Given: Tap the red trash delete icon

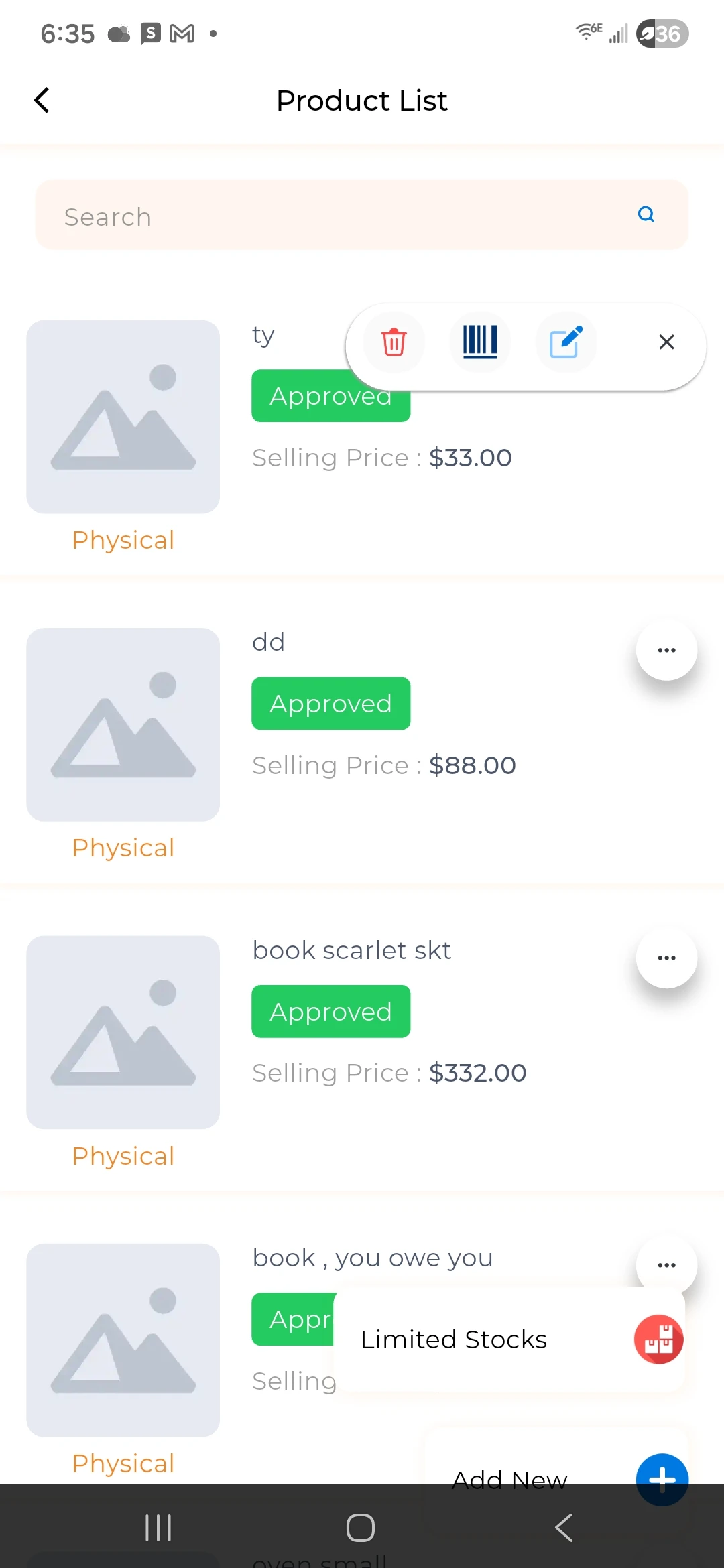Looking at the screenshot, I should coord(394,342).
